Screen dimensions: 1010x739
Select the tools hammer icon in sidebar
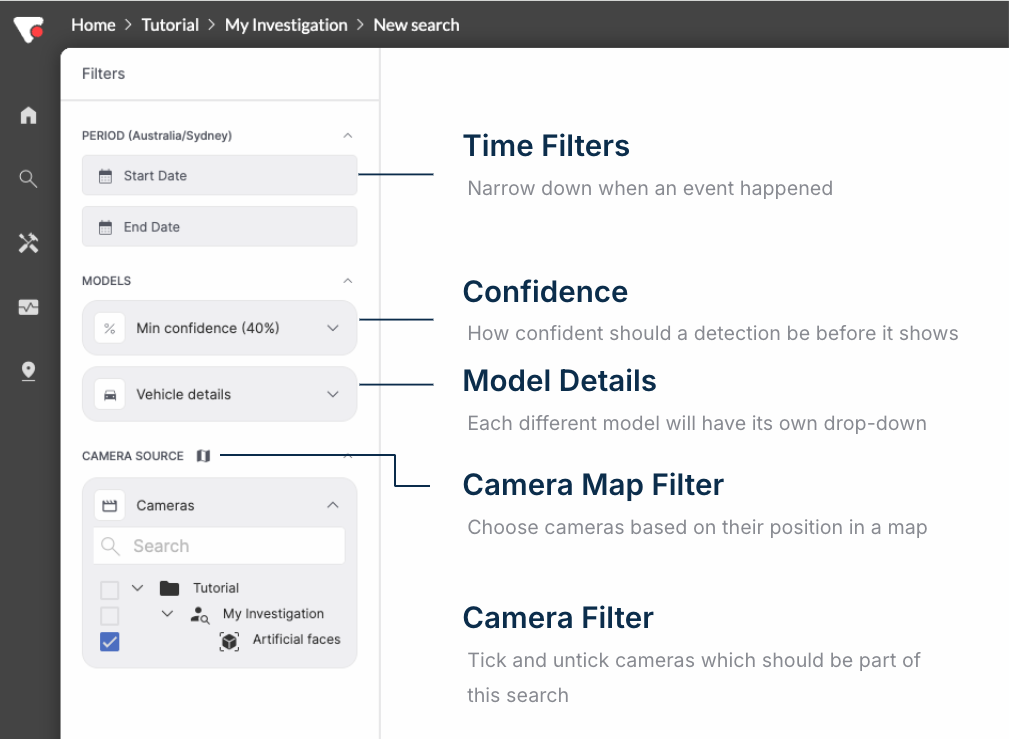[x=28, y=243]
